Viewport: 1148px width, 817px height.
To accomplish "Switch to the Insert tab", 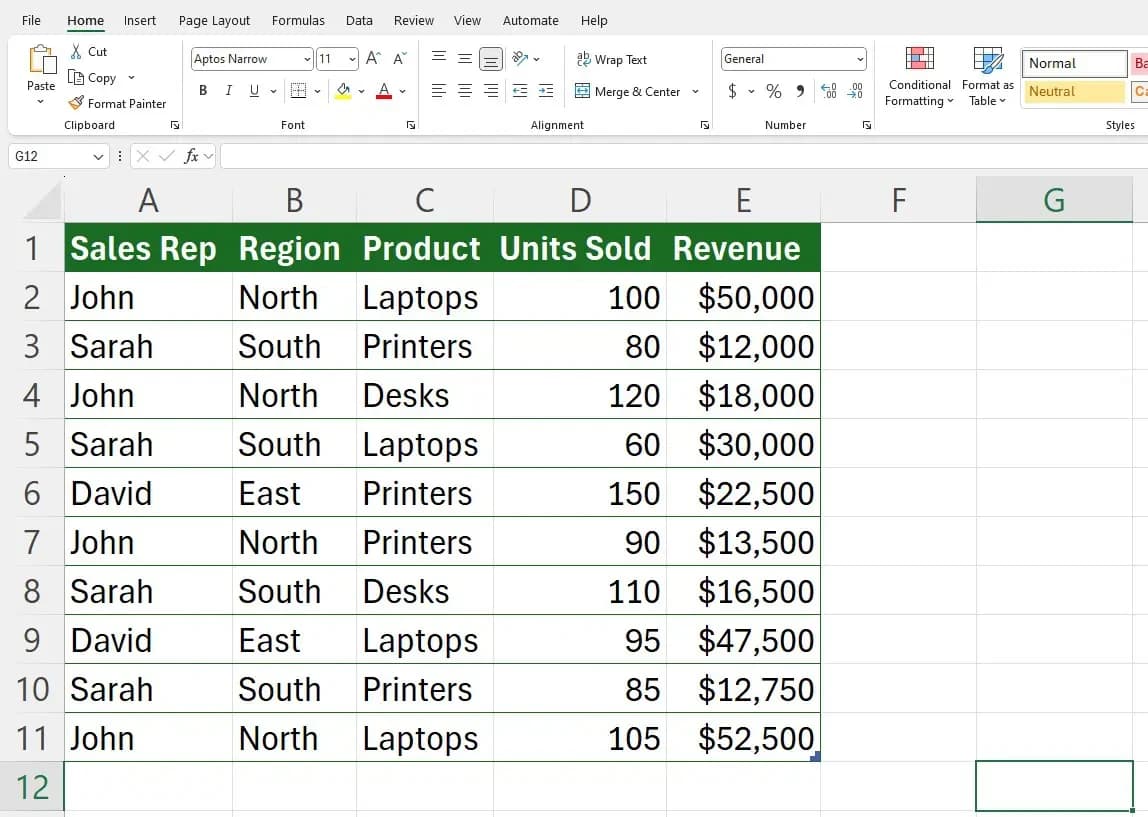I will point(140,20).
